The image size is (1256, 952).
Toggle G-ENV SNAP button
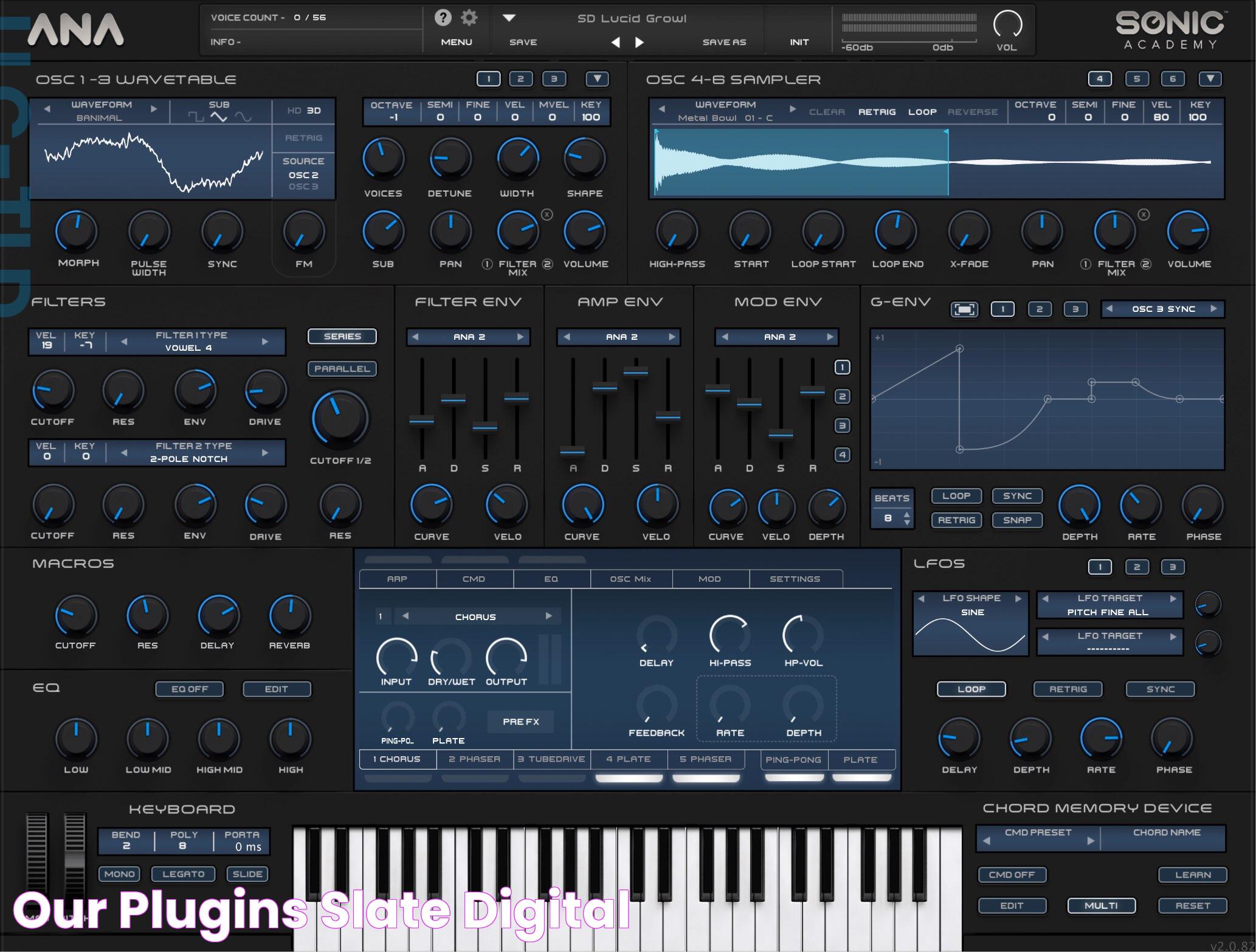pos(1017,520)
